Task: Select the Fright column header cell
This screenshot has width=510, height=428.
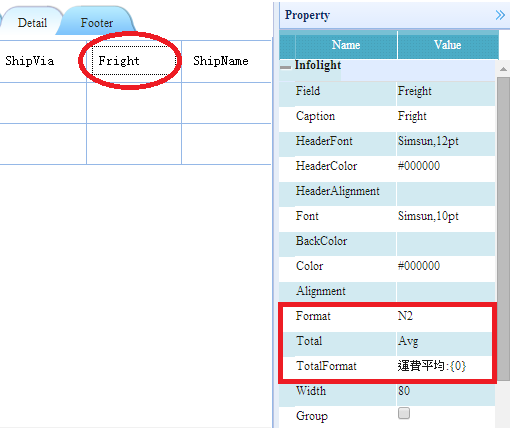Action: pyautogui.click(x=134, y=61)
